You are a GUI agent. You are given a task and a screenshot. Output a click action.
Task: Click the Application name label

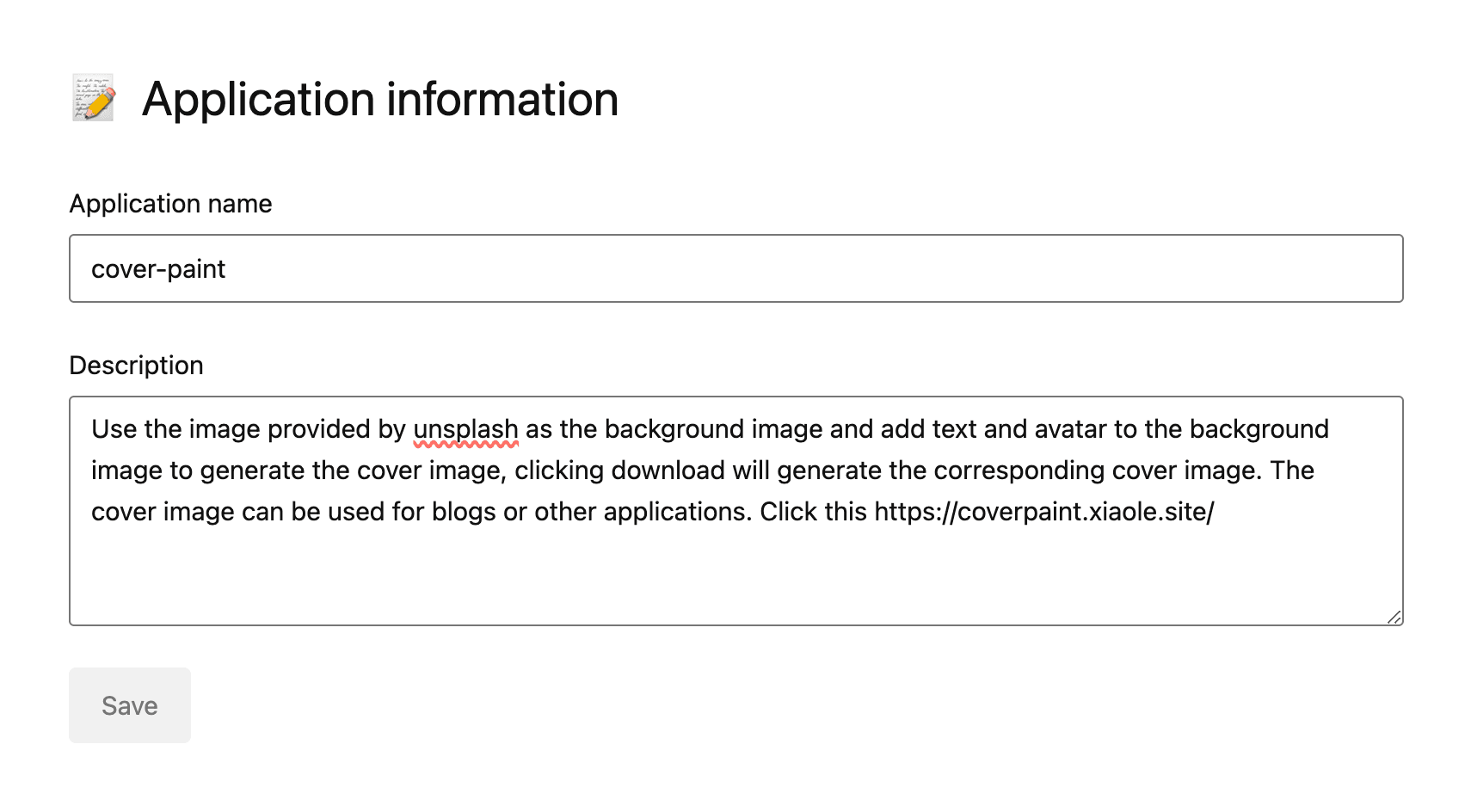170,204
